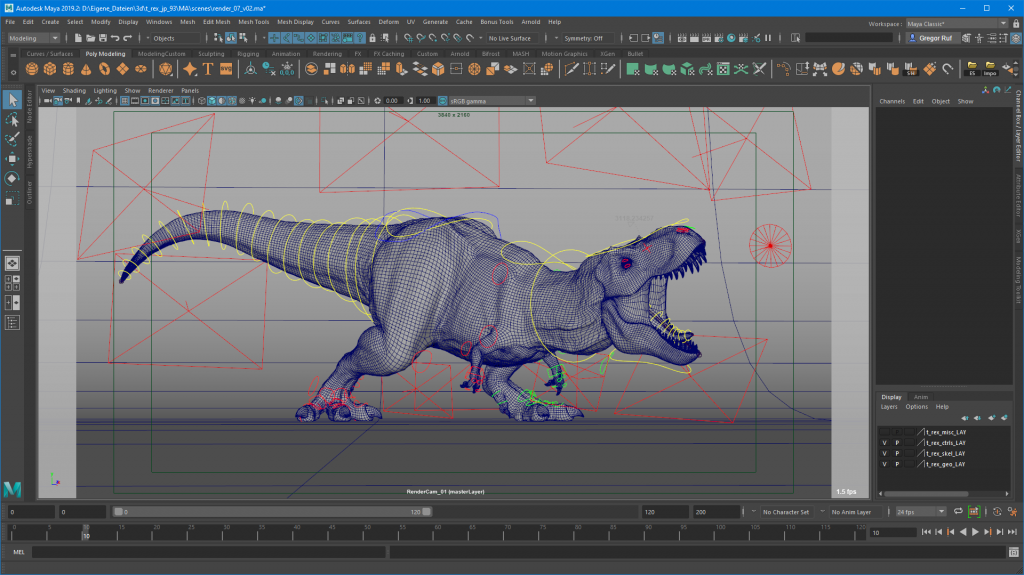Click play forwards button

pos(975,532)
